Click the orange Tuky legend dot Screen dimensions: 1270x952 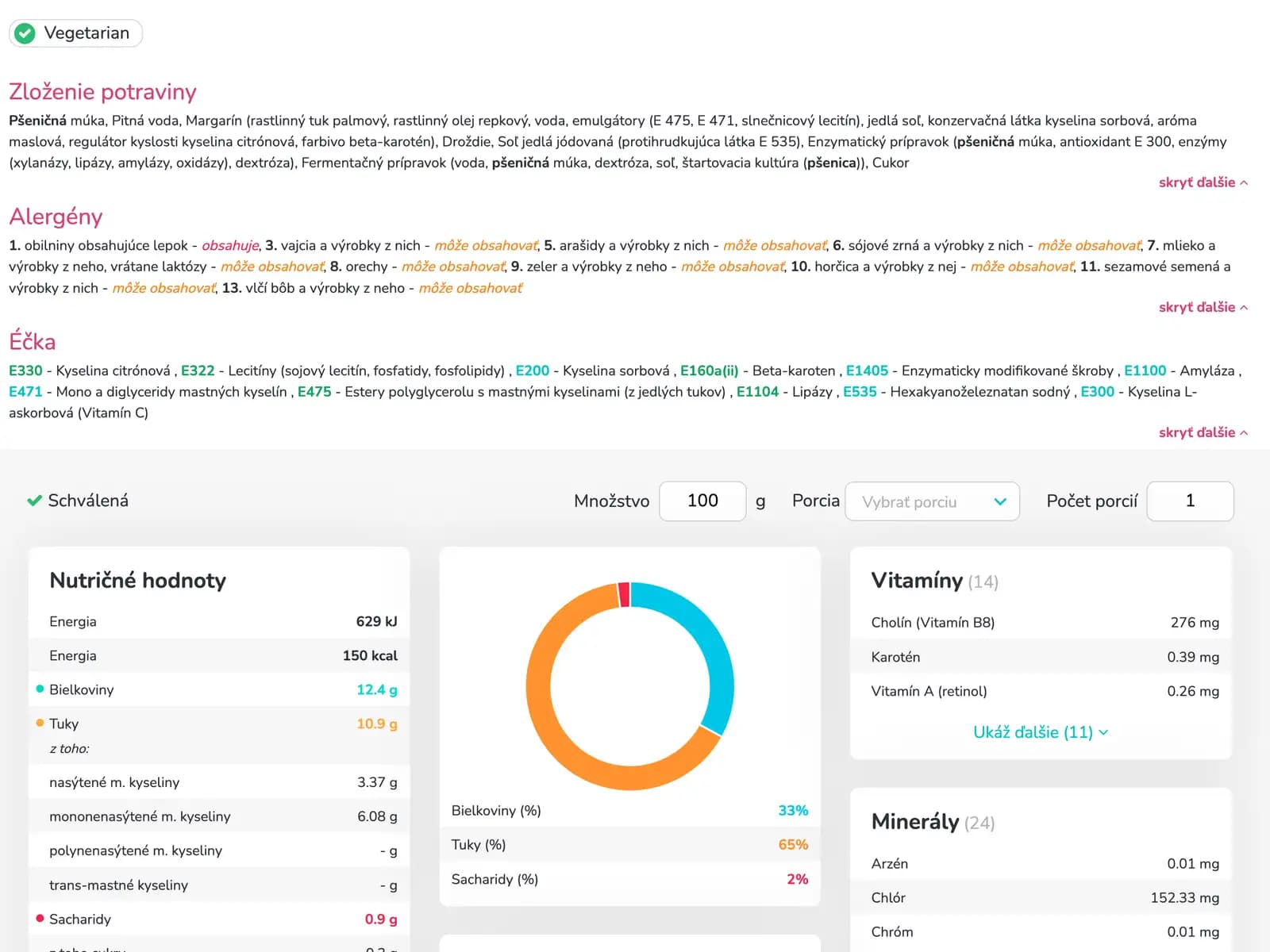click(x=40, y=723)
